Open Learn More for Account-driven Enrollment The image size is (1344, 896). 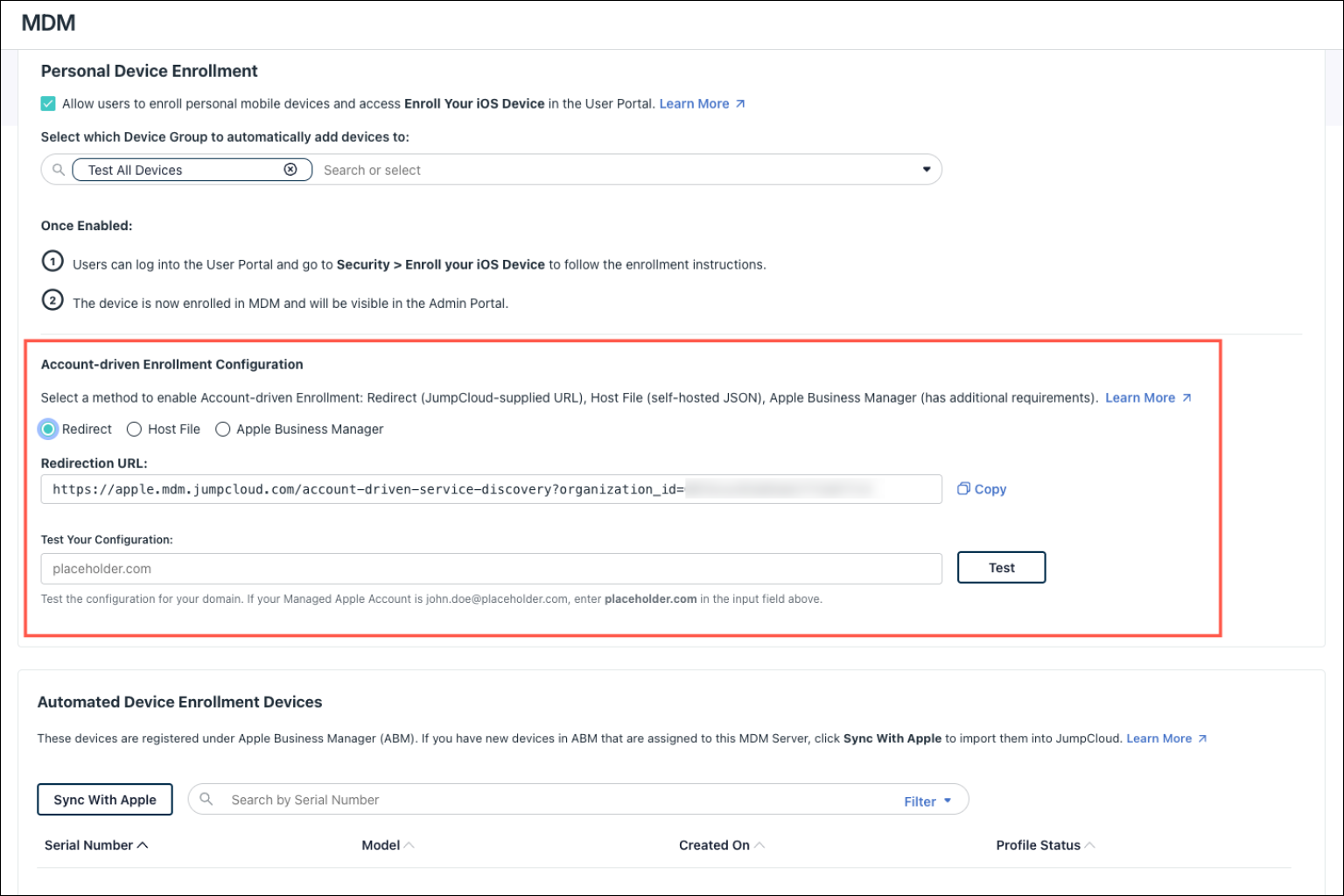pyautogui.click(x=1140, y=397)
